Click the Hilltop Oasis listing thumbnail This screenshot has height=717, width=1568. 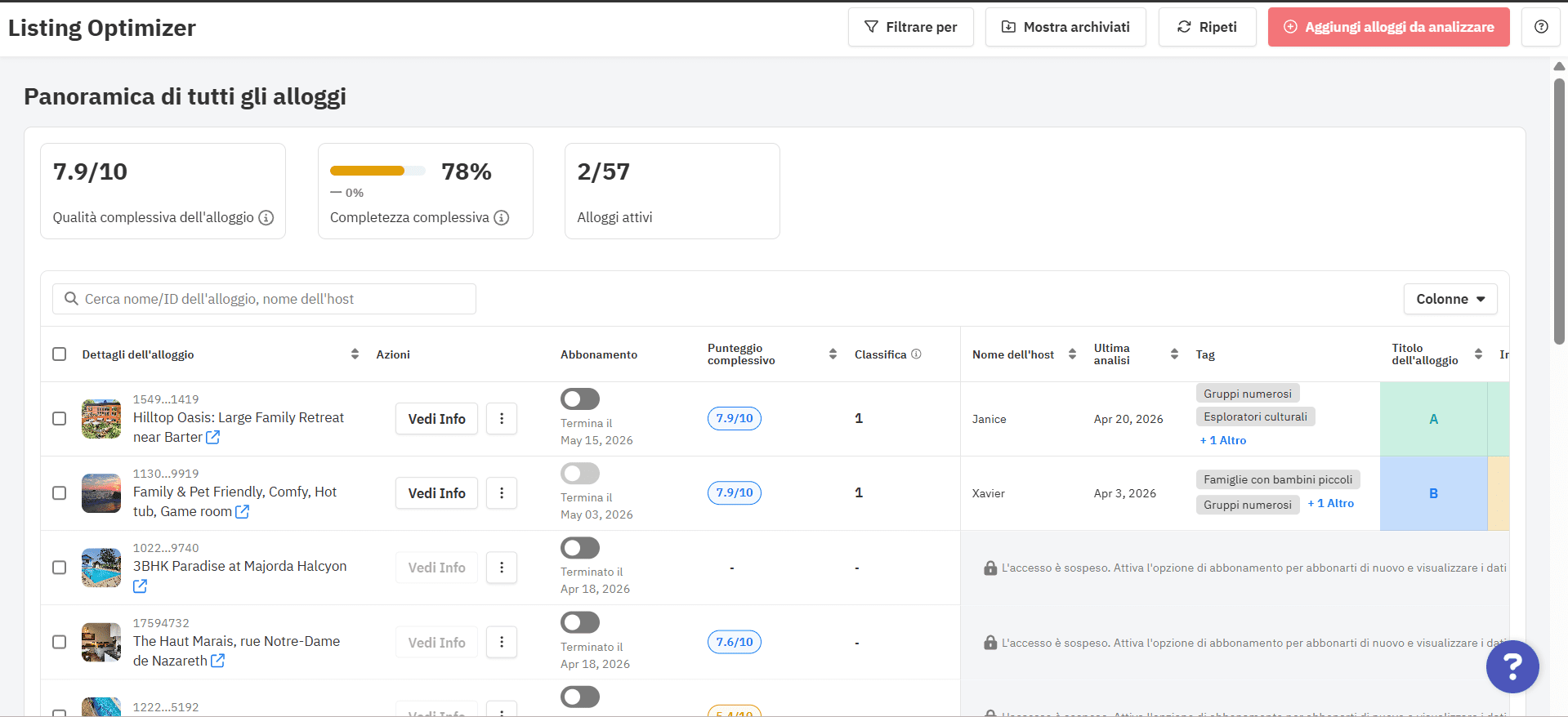[x=101, y=419]
